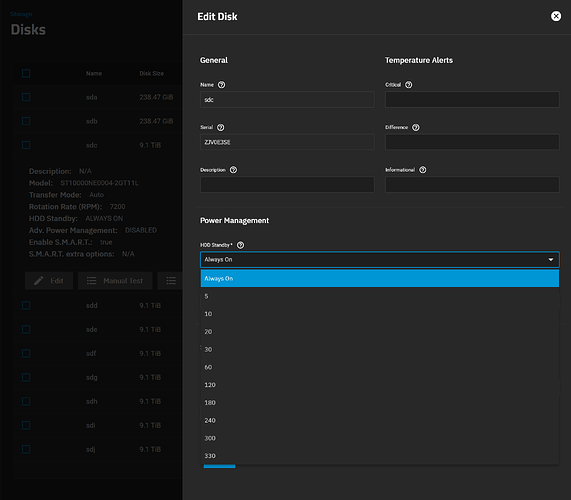Open Description field help tooltip icon
Image resolution: width=571 pixels, height=500 pixels.
pos(233,170)
